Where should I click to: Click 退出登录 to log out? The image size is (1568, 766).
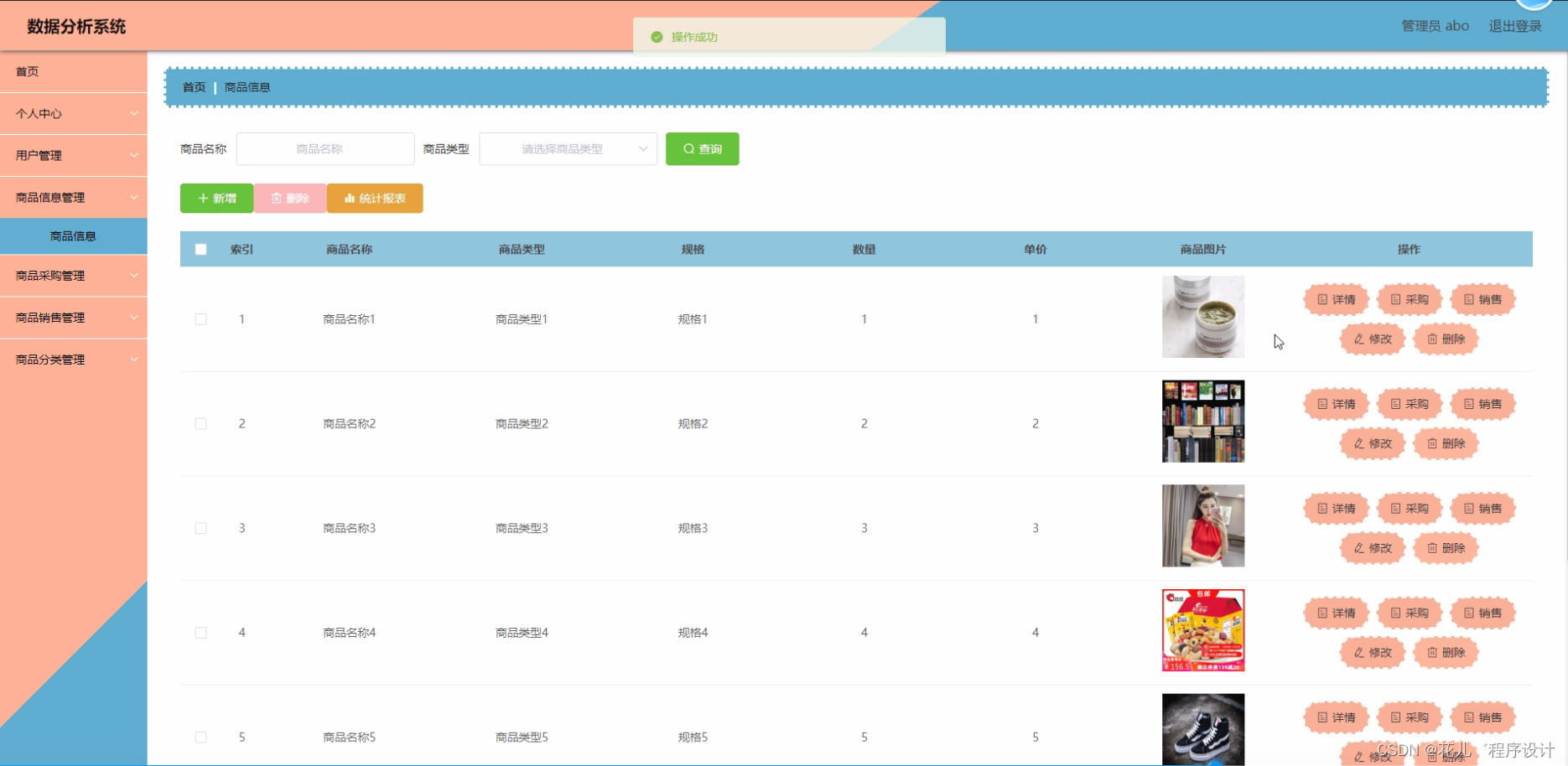pos(1514,25)
